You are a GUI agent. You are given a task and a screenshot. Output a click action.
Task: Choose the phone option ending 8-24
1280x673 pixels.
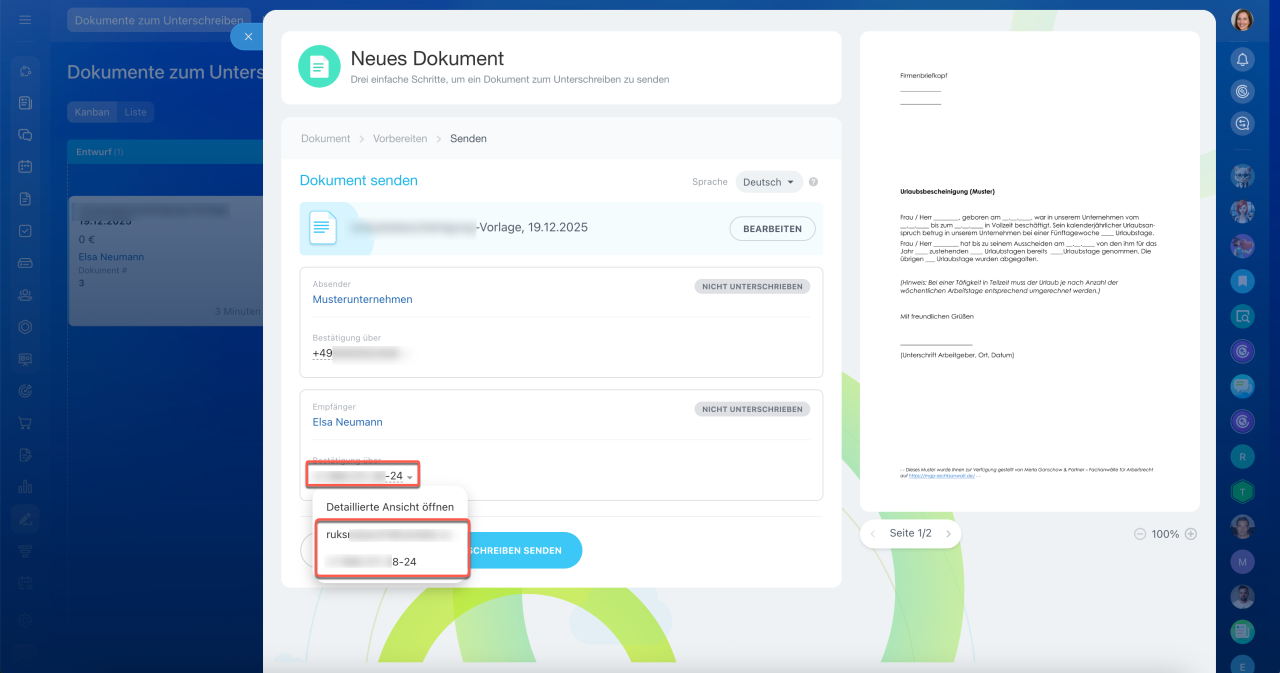(x=391, y=562)
